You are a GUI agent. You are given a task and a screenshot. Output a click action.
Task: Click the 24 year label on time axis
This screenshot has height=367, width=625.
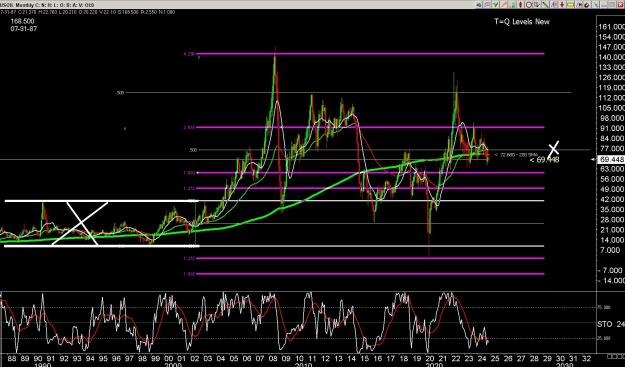click(482, 359)
